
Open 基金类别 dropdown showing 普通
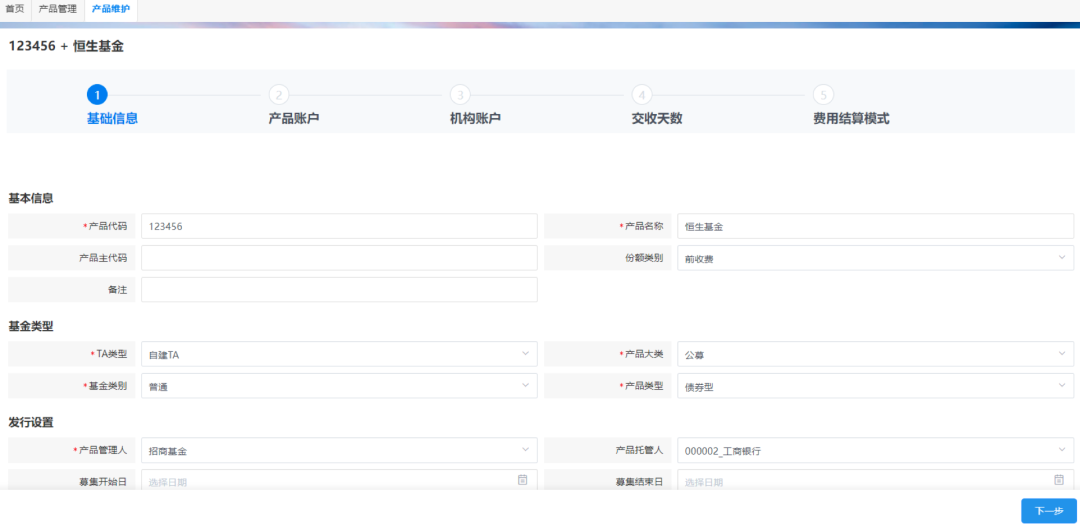pos(339,386)
